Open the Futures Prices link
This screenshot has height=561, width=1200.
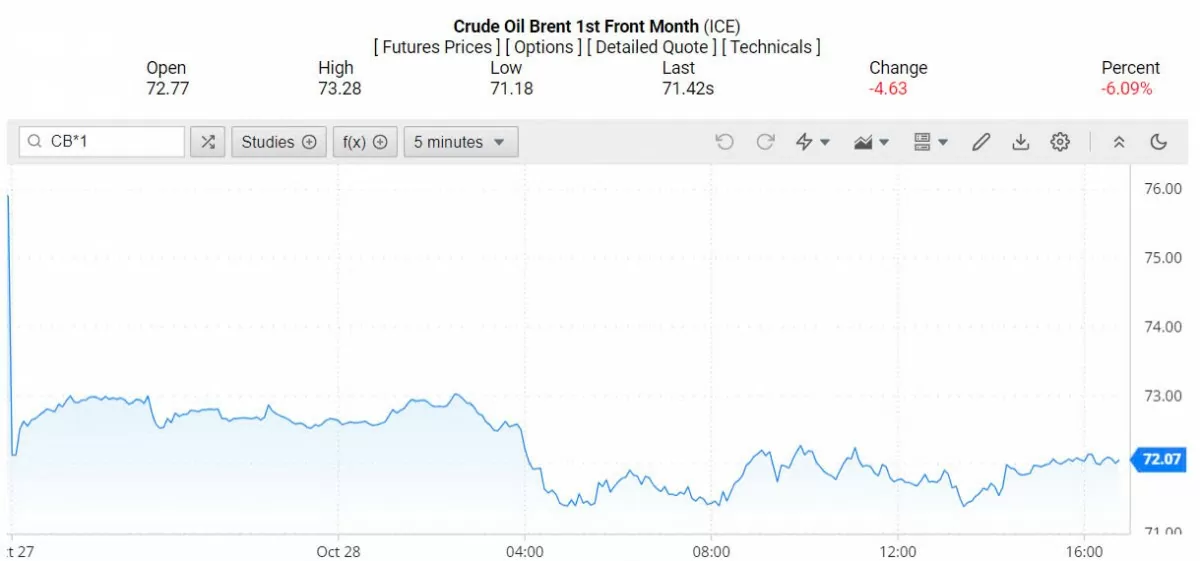[x=436, y=47]
